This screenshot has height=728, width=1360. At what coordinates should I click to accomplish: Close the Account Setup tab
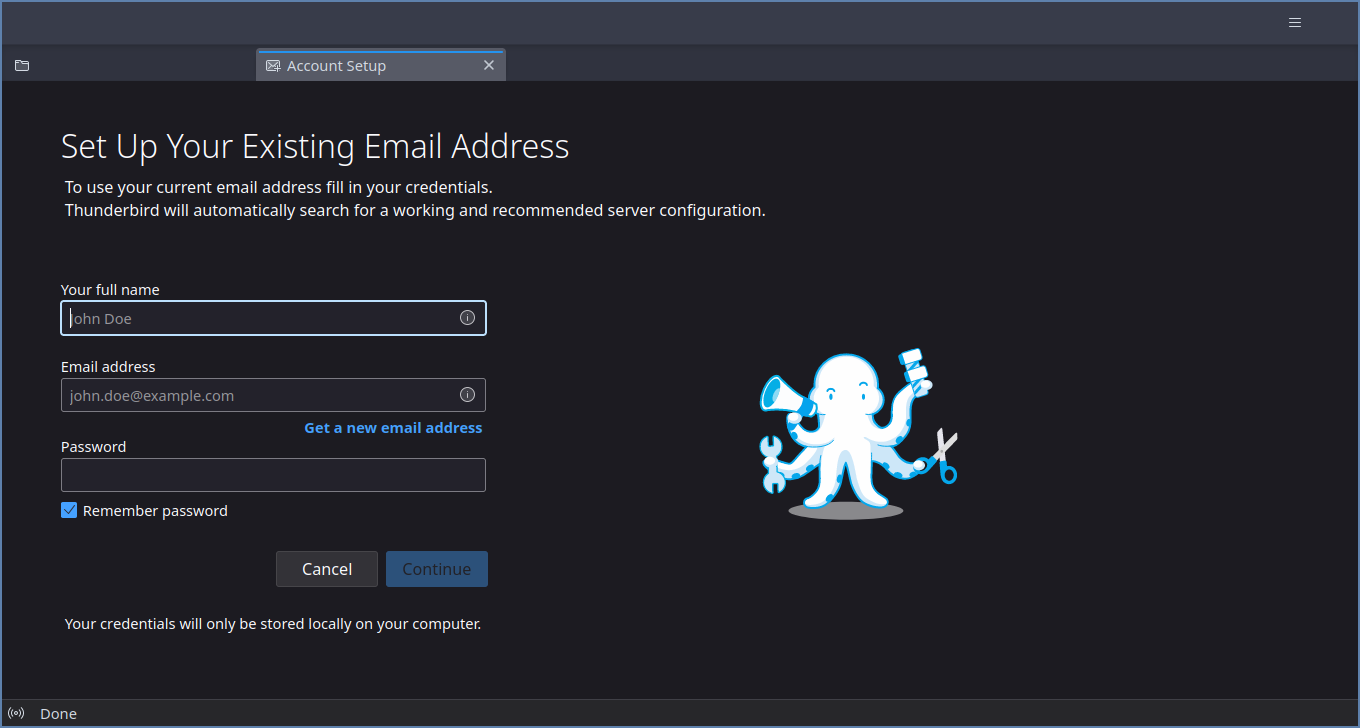tap(489, 65)
